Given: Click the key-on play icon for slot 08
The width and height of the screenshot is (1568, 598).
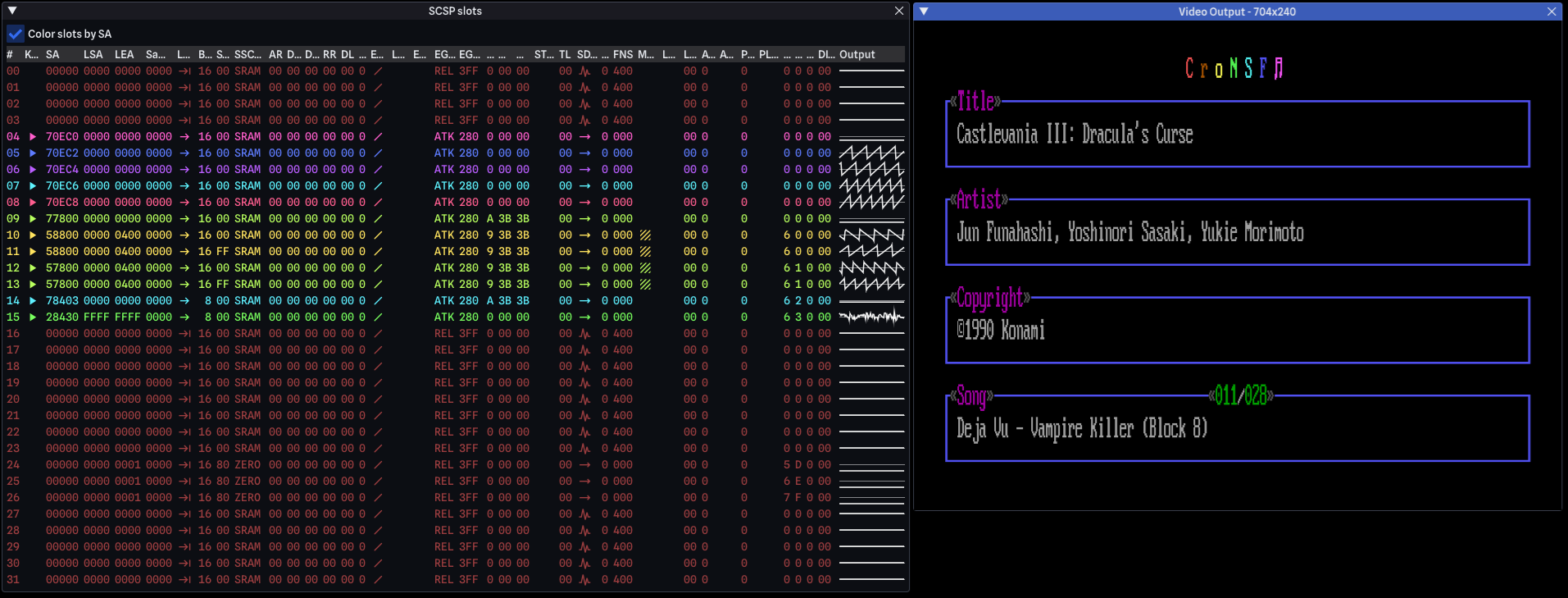Looking at the screenshot, I should (x=33, y=203).
